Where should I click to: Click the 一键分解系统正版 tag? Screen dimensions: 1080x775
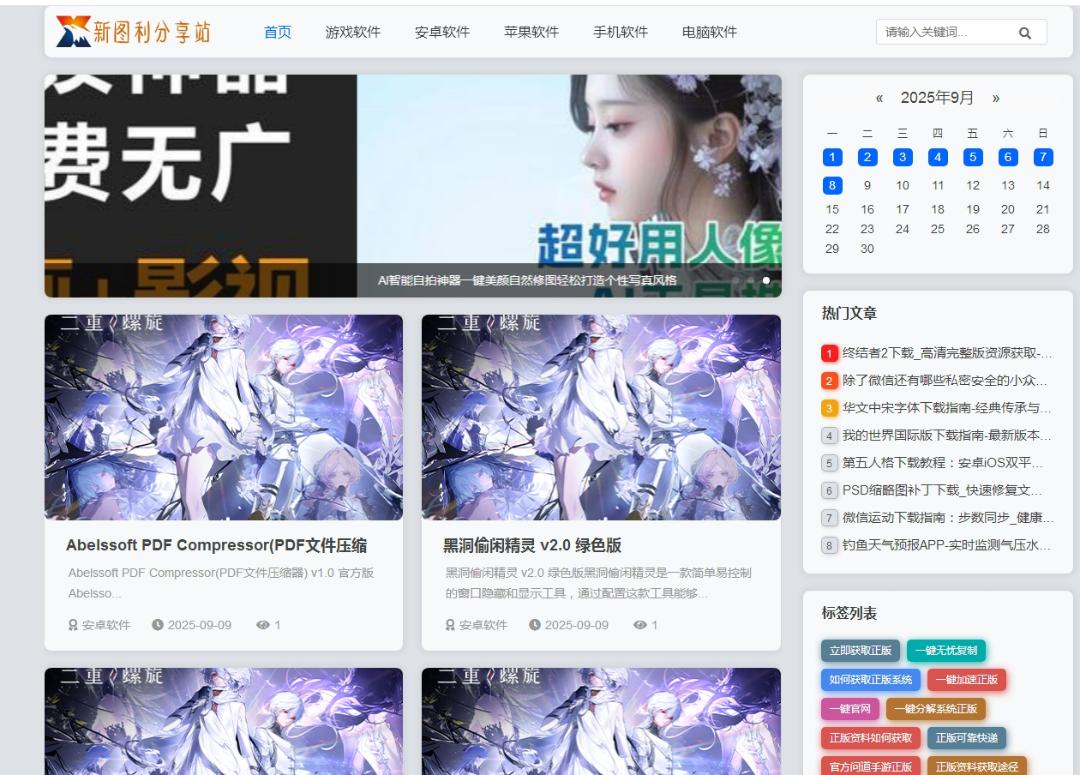pos(936,709)
